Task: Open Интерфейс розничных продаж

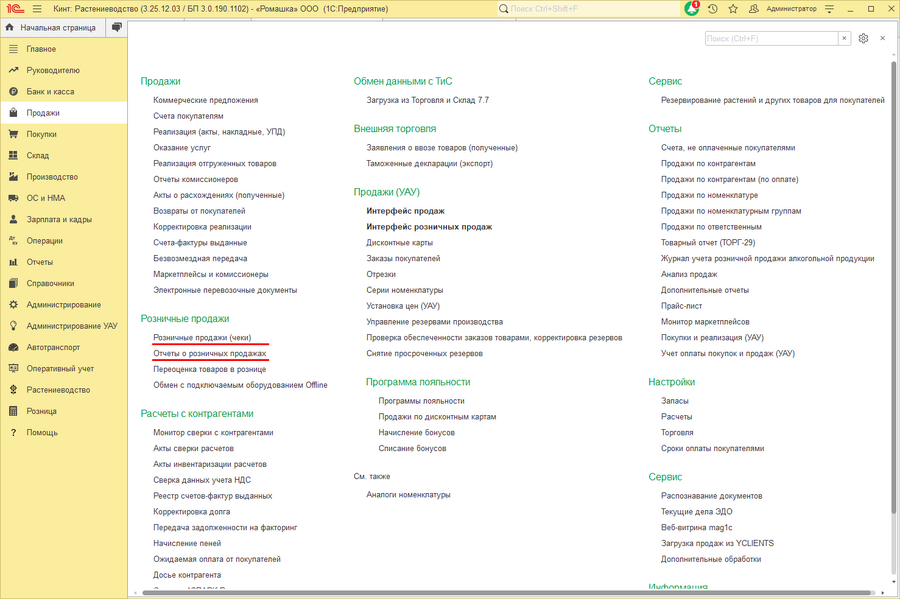Action: pos(429,227)
